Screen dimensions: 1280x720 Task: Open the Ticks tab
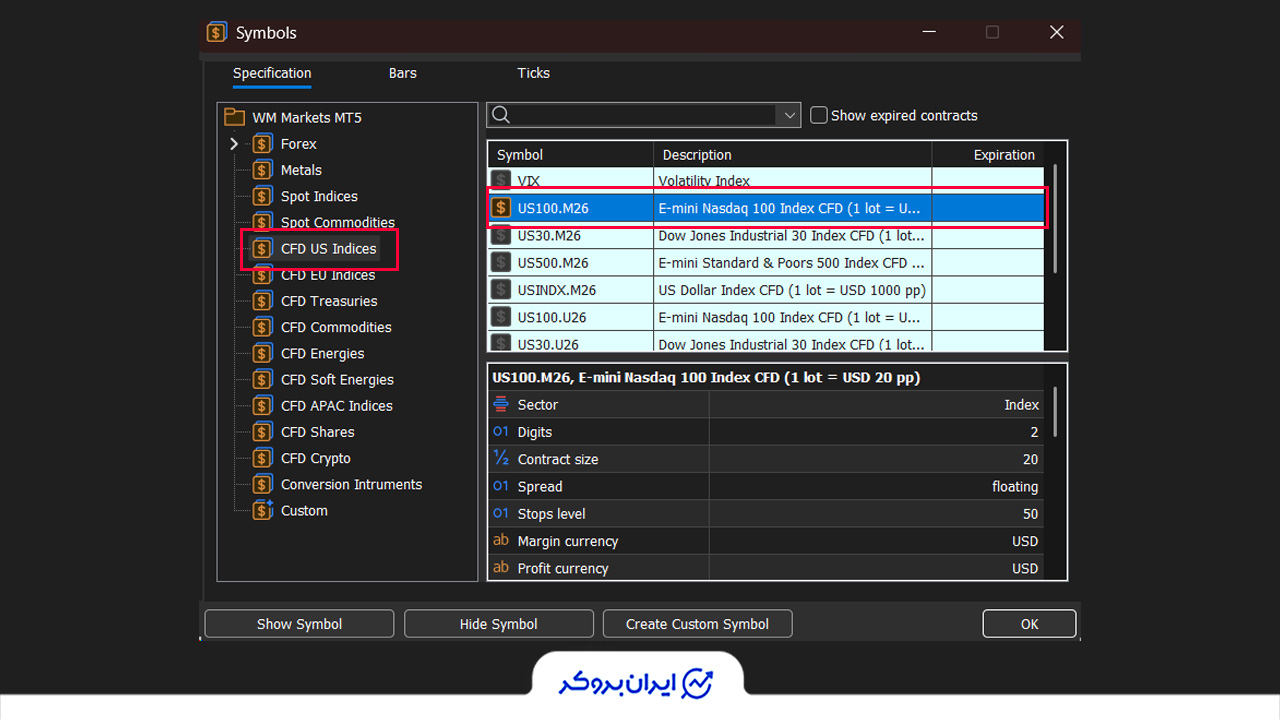tap(533, 73)
